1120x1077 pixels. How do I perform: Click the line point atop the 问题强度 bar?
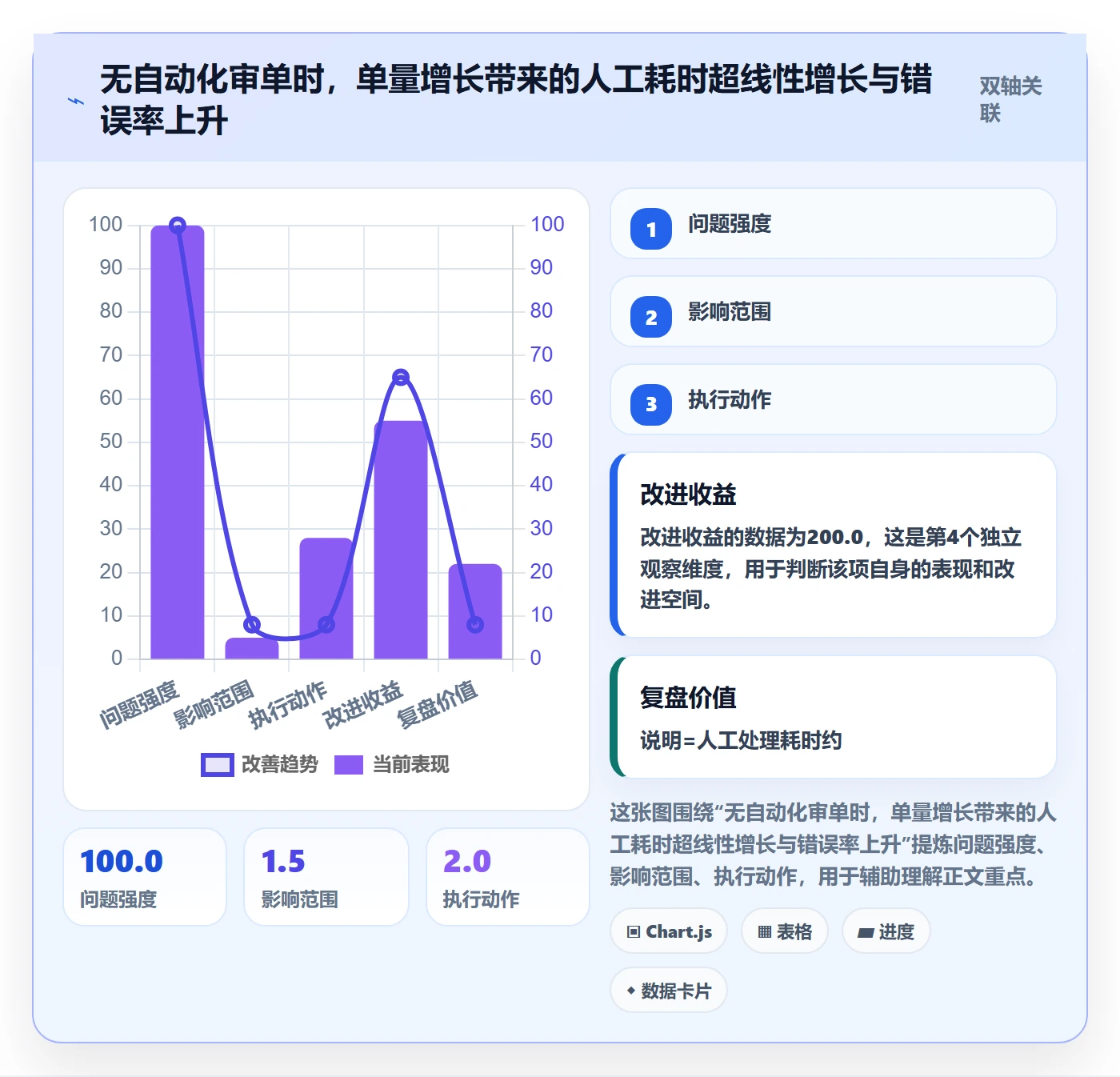coord(178,226)
